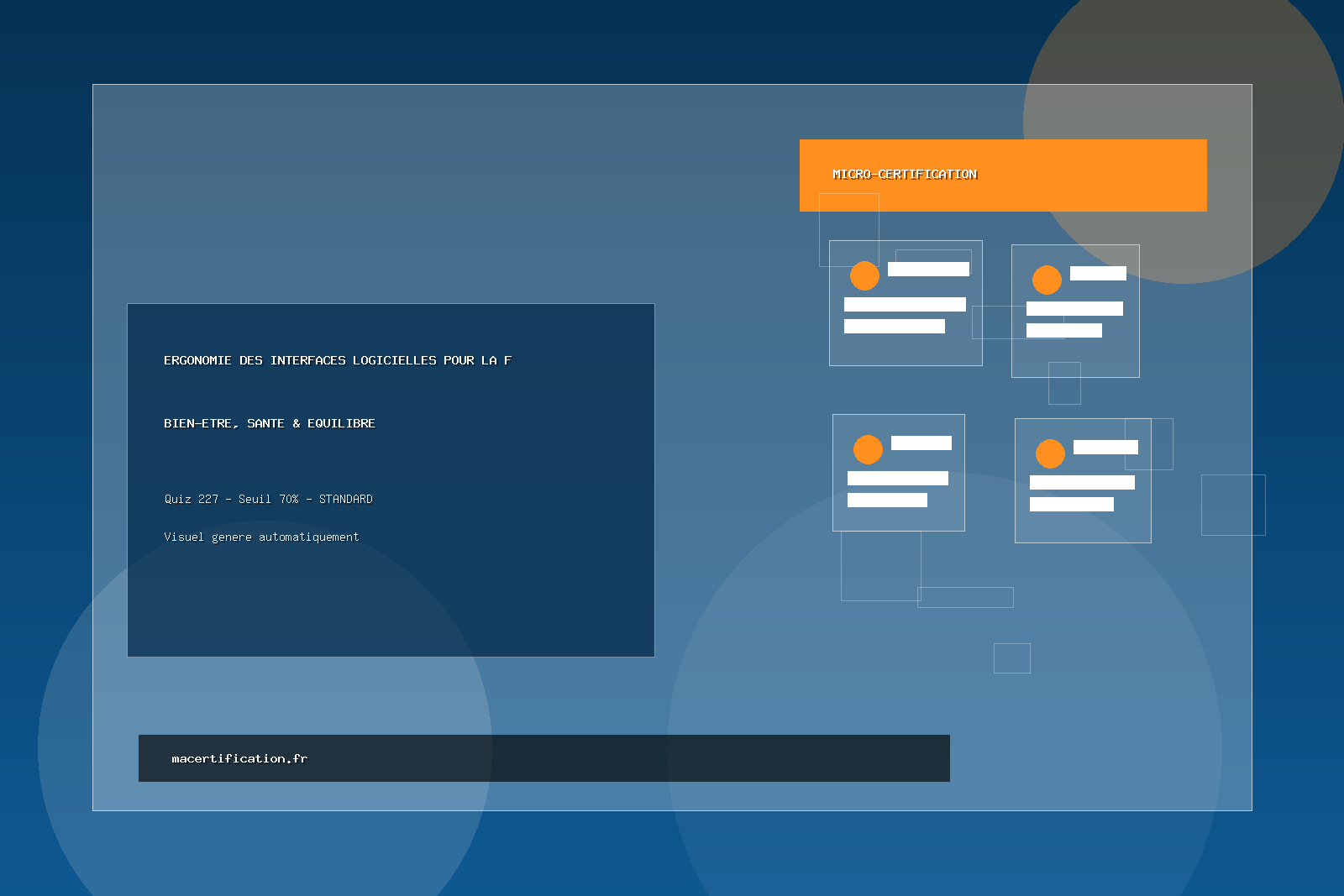Click the orange circle in the top-right card
Screen dimensions: 1344x896
1047,280
